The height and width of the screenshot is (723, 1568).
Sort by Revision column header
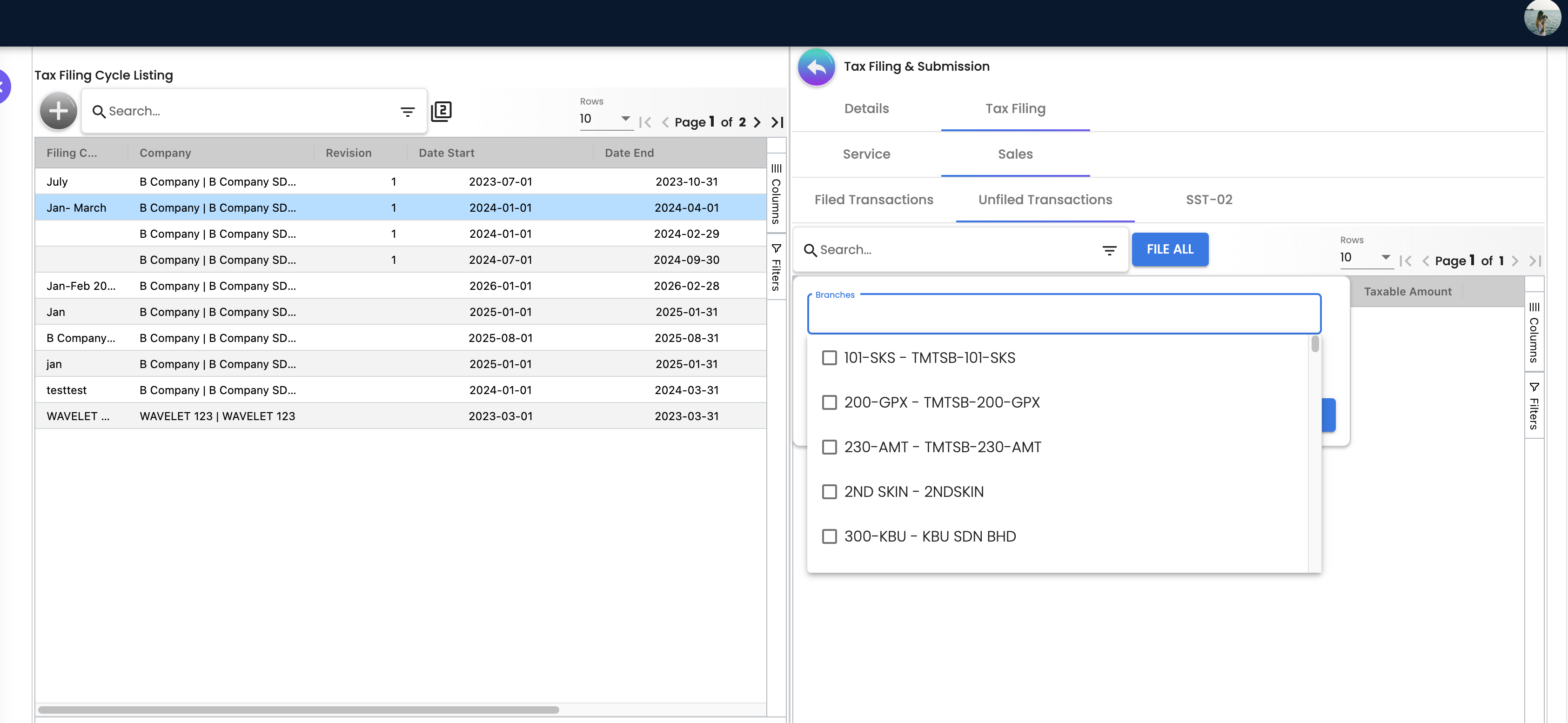click(x=360, y=154)
